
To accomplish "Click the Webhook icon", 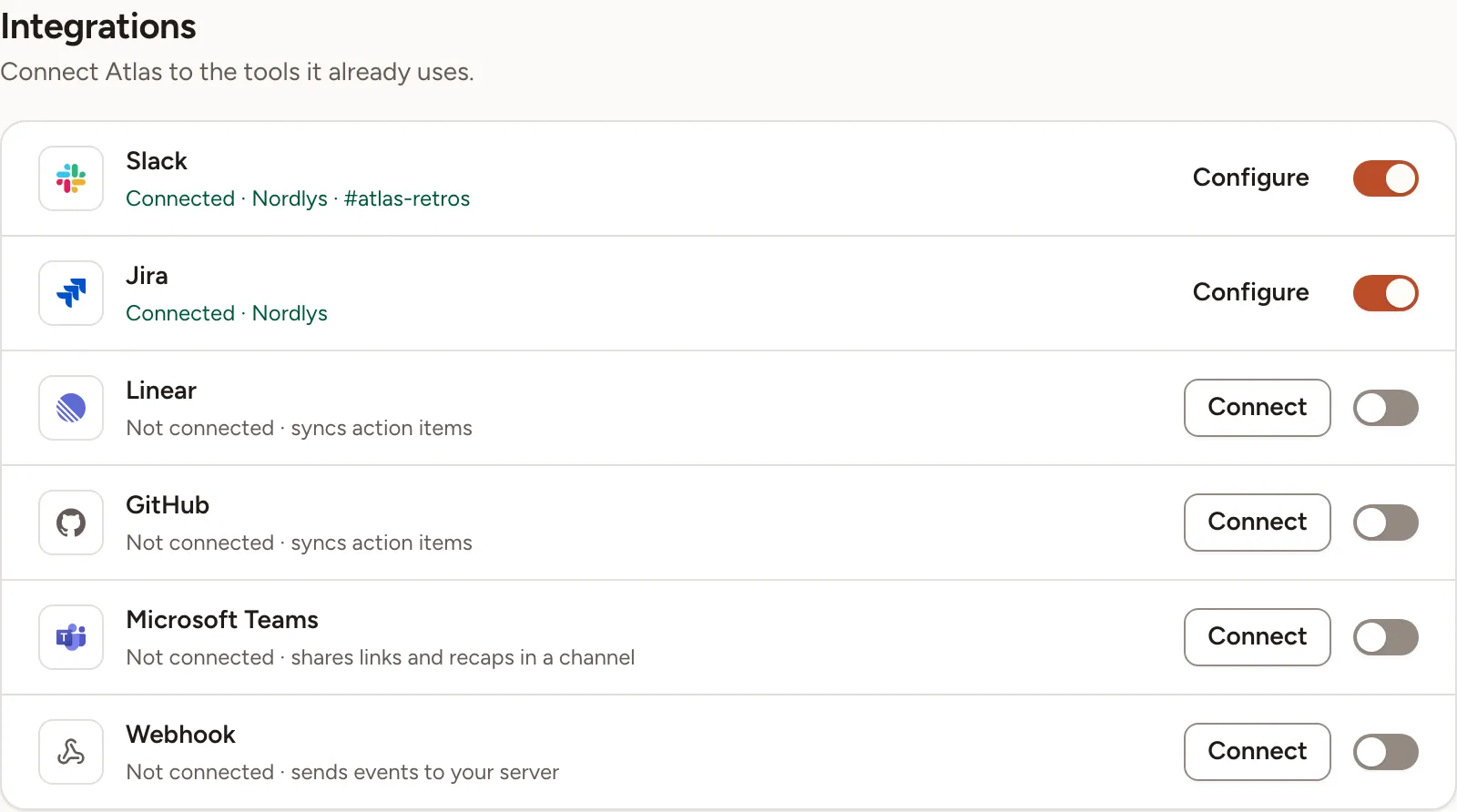I will click(x=71, y=752).
